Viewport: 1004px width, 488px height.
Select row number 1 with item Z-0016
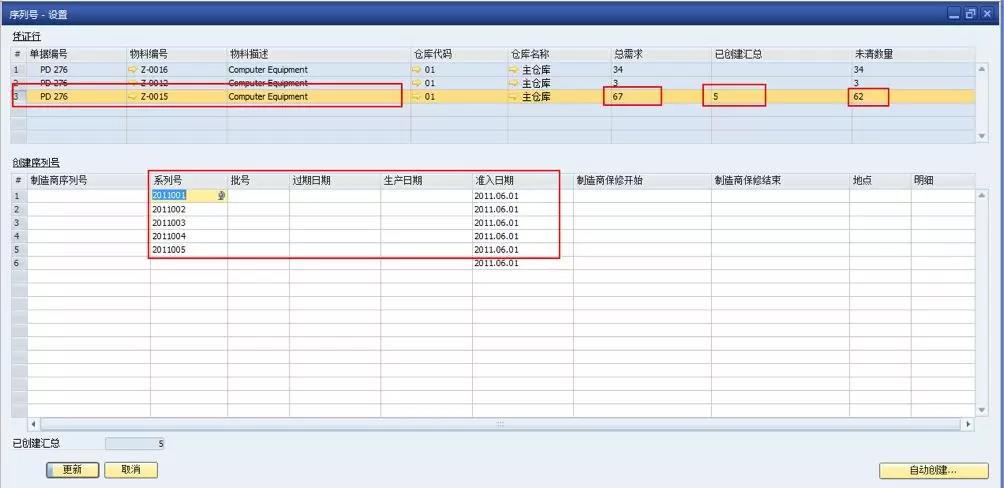tap(16, 70)
